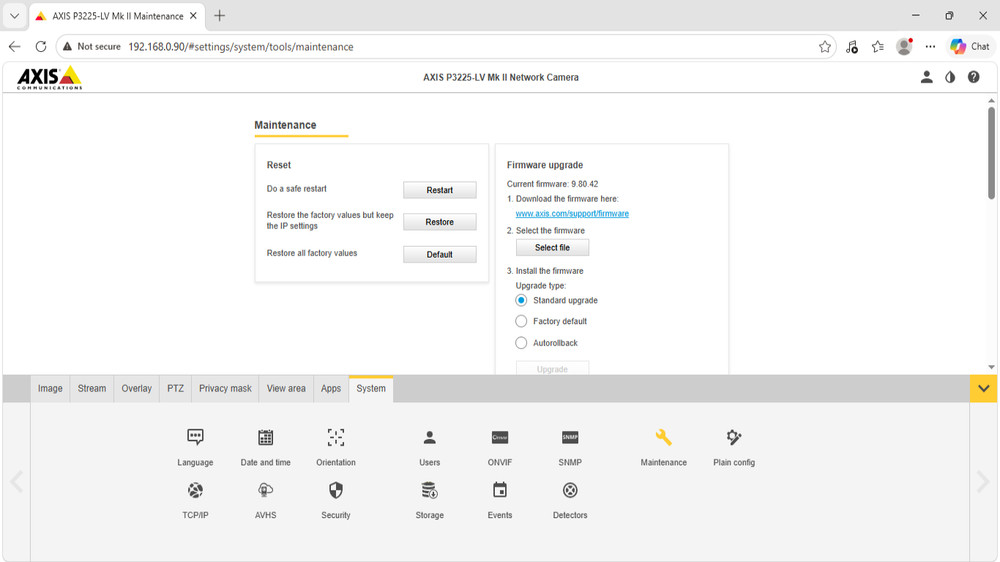Collapse settings panel with yellow chevron
1000x562 pixels.
coord(983,388)
